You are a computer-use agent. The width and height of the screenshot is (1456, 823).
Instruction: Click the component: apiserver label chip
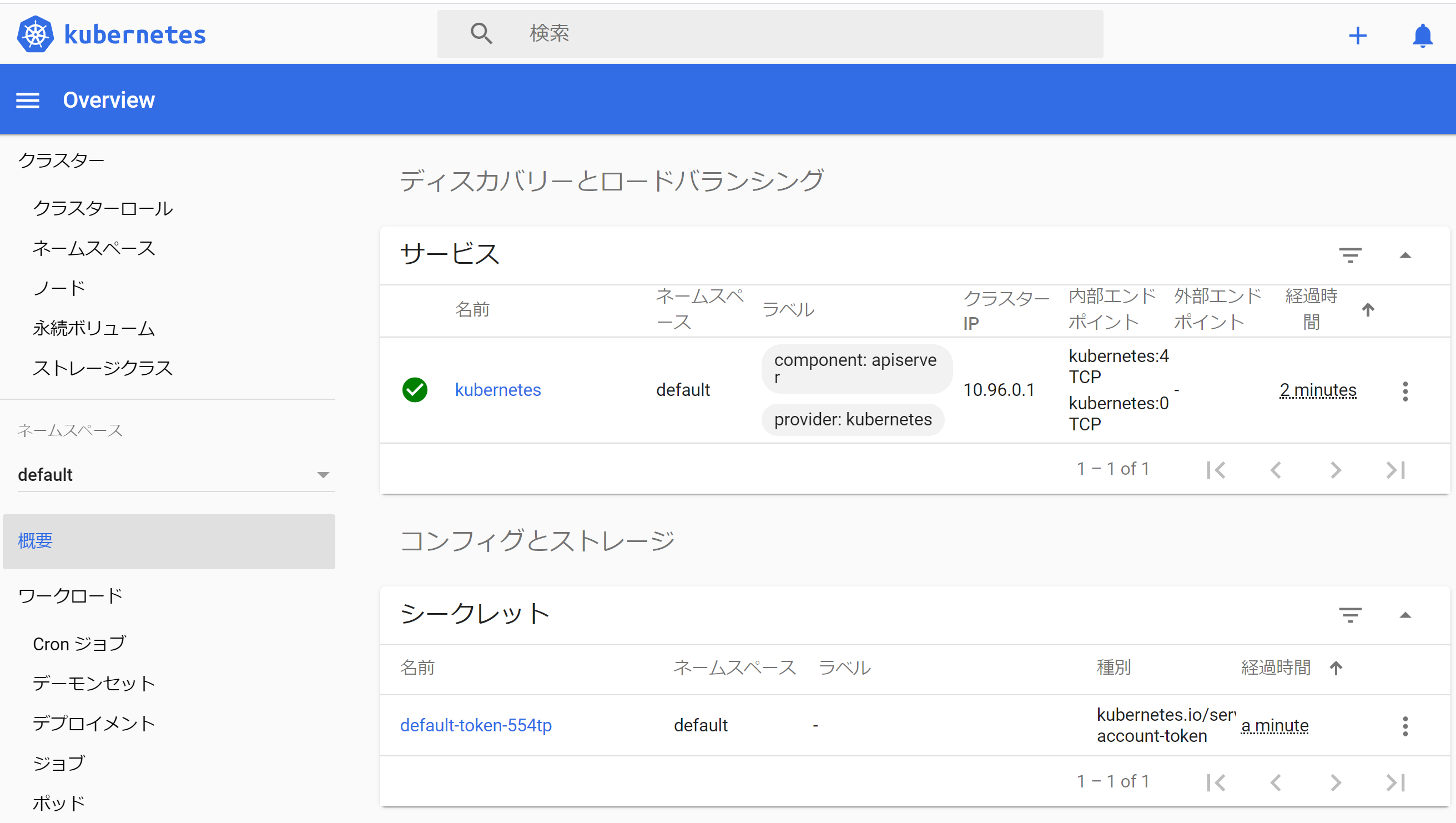click(x=857, y=369)
